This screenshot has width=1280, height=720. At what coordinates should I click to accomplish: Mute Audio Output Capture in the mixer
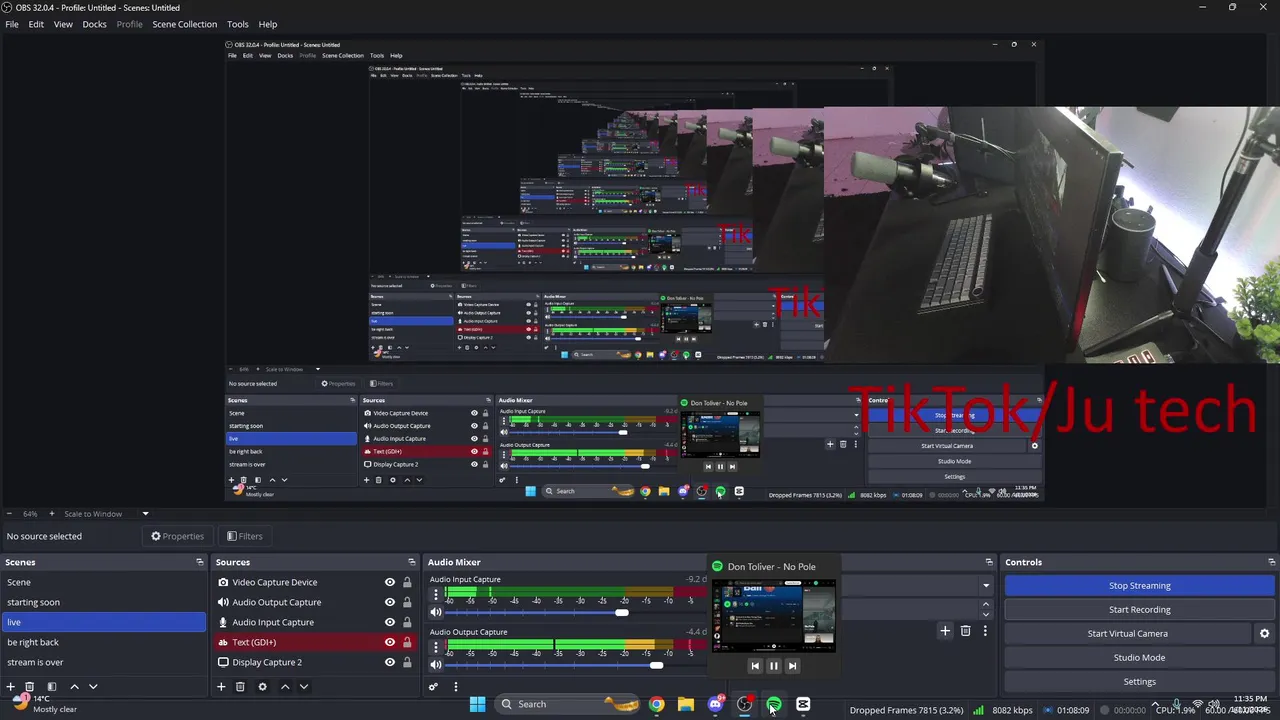click(436, 665)
